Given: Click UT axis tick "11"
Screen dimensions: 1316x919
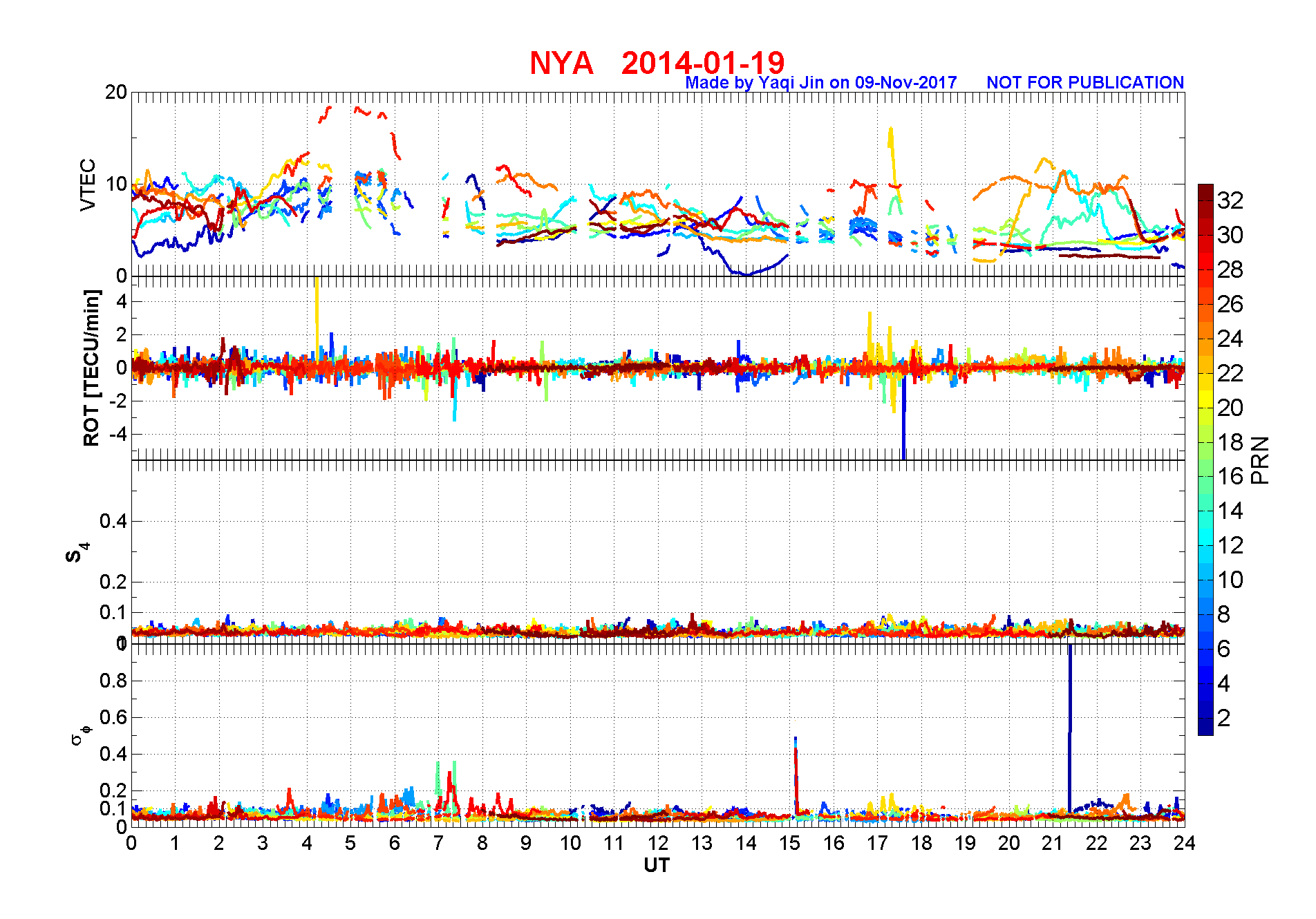Looking at the screenshot, I should pos(614,843).
